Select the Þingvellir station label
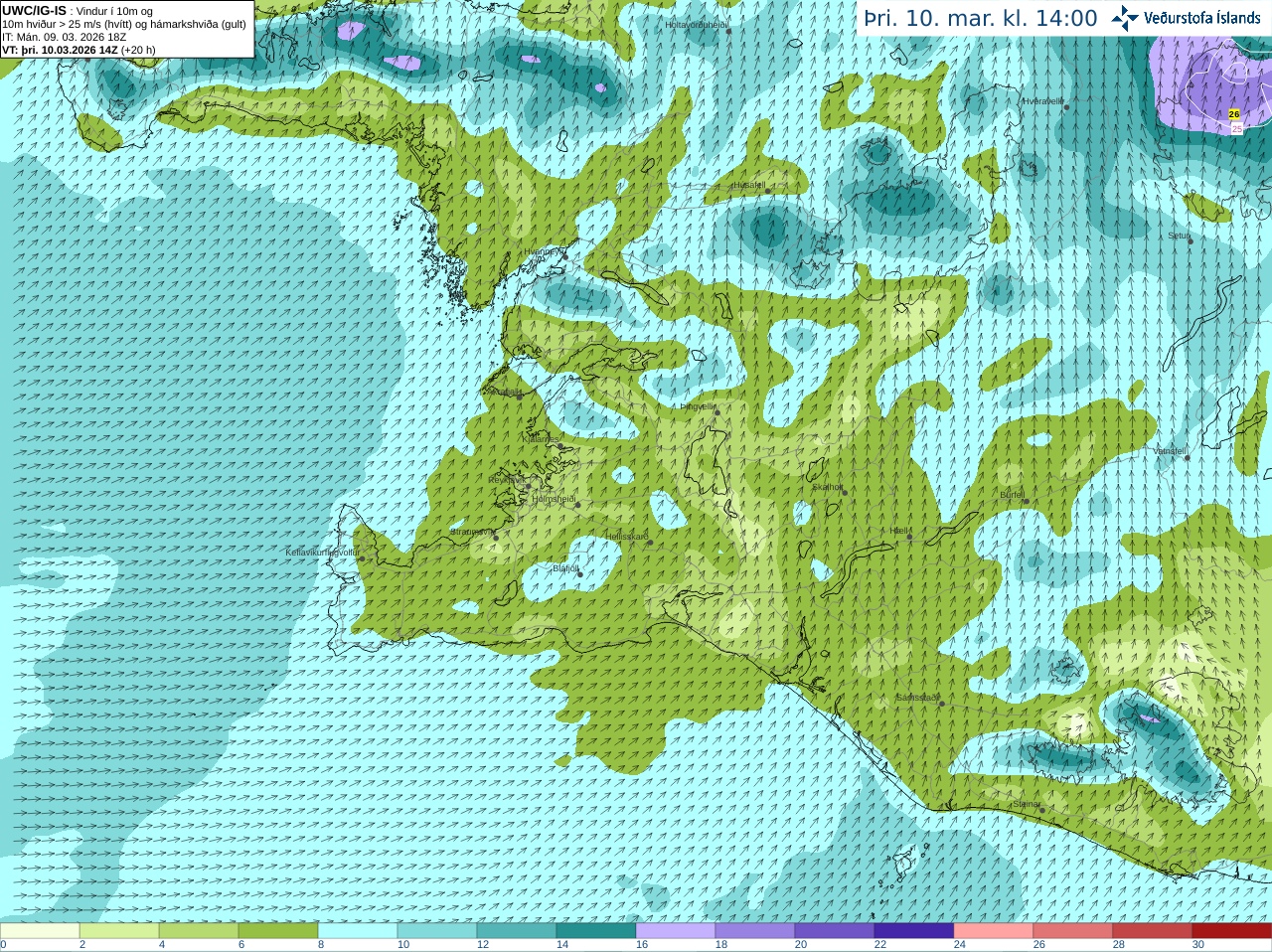 (698, 406)
